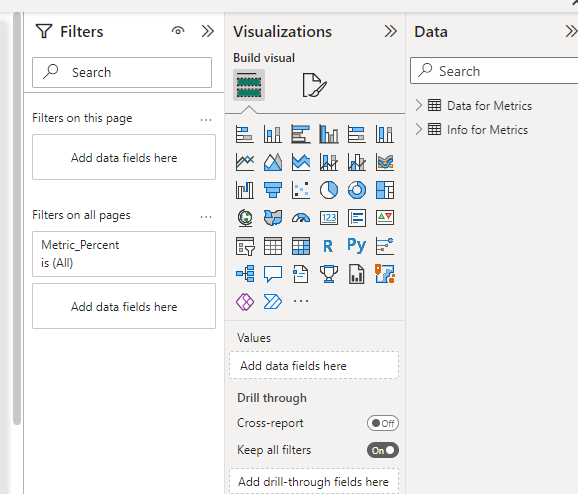Click the vertical scrollbar left of Filters
Screen dimensions: 578x494
17,218
